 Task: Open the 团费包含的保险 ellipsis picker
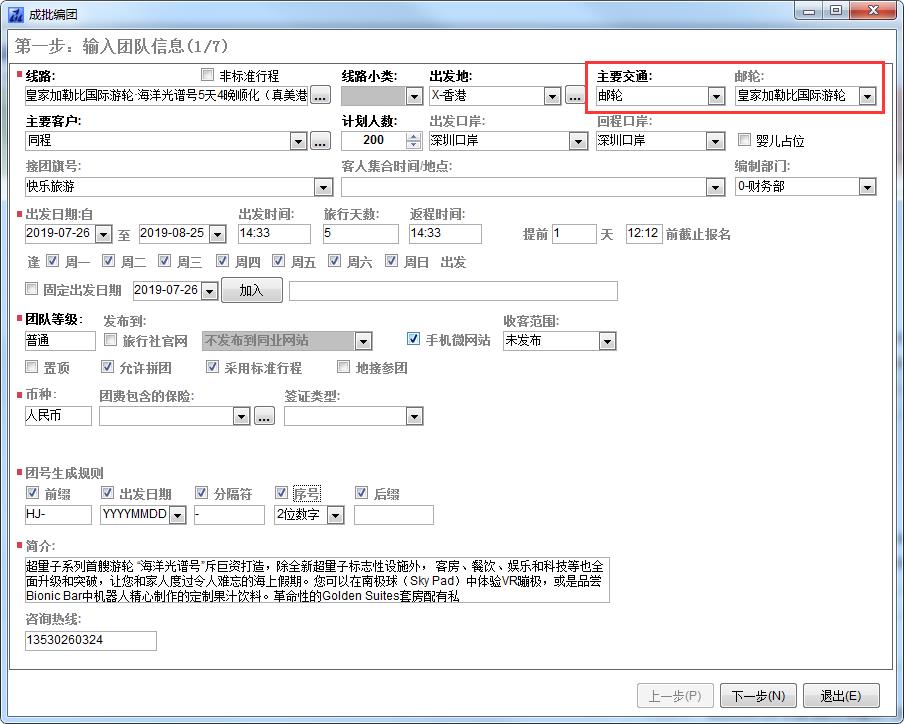click(x=264, y=417)
